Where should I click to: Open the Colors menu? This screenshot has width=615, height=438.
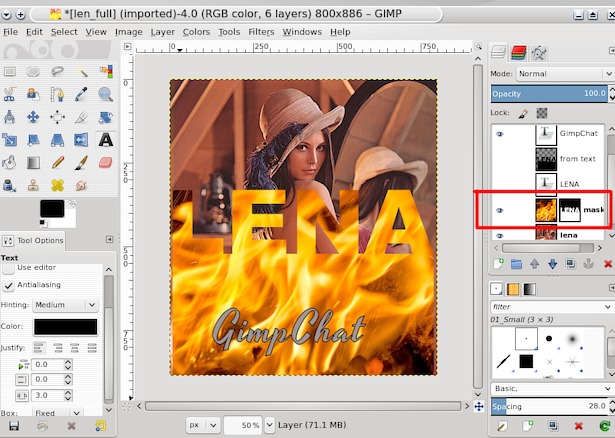196,32
